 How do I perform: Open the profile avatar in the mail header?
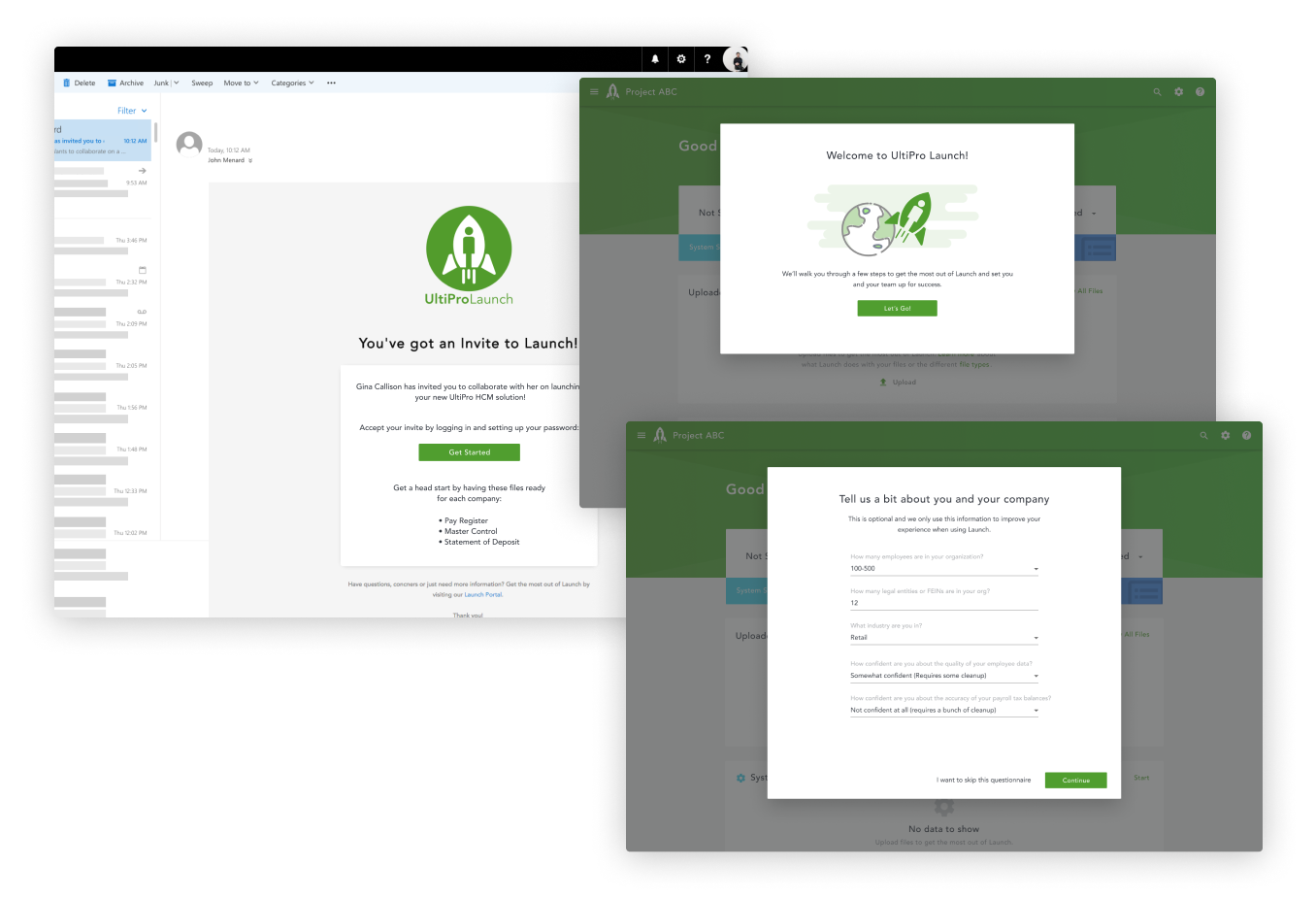pyautogui.click(x=737, y=60)
